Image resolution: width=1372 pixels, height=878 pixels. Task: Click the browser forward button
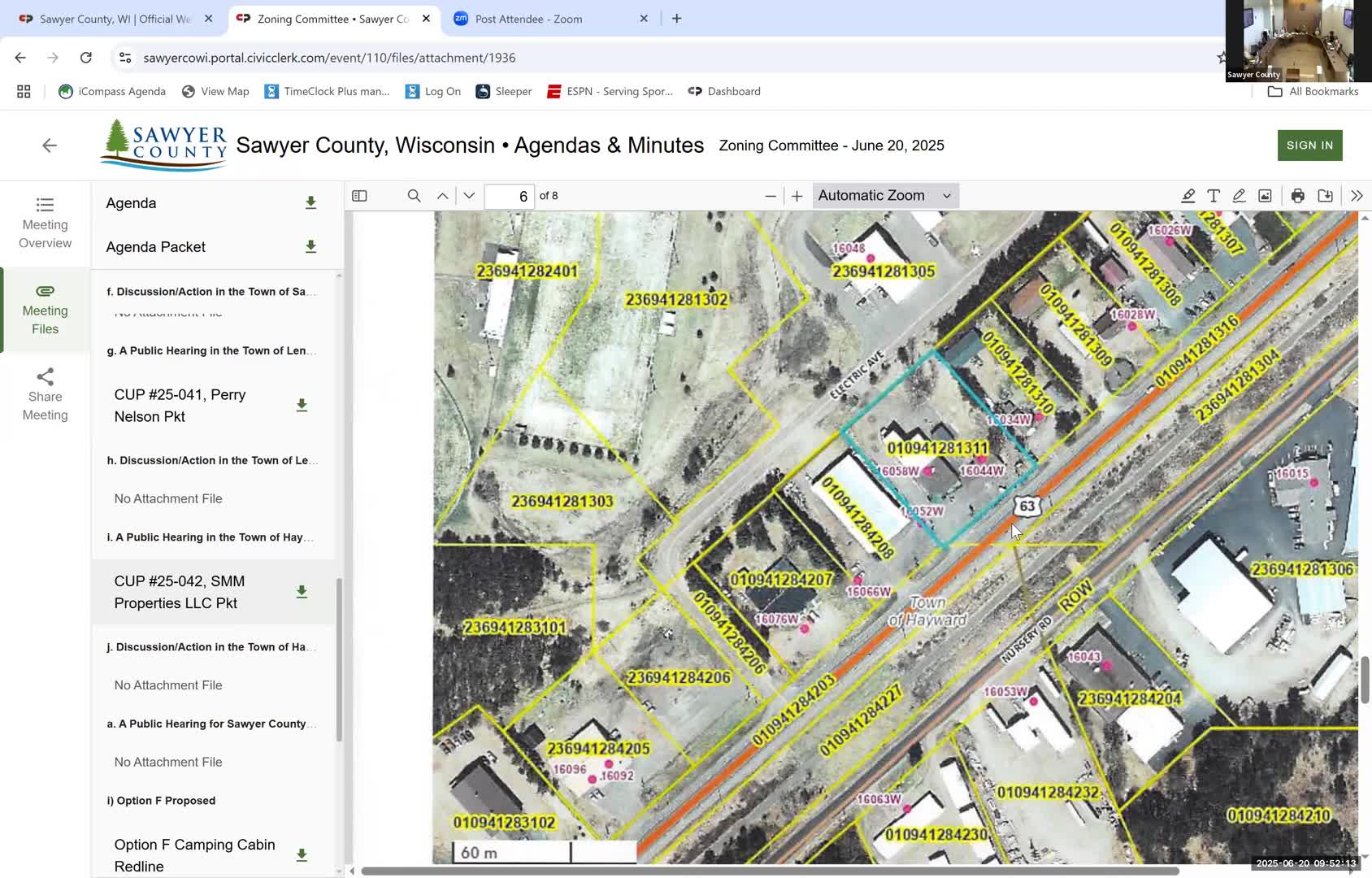(53, 58)
